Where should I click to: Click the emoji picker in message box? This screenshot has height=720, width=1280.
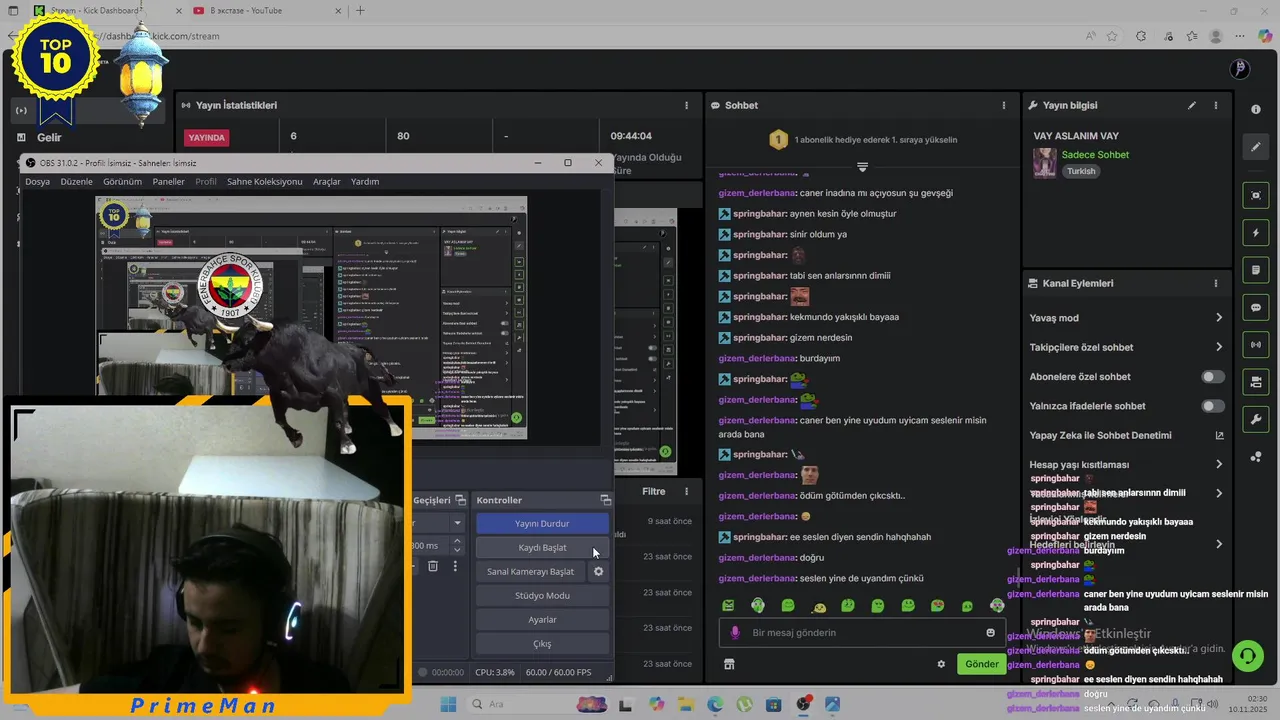991,632
